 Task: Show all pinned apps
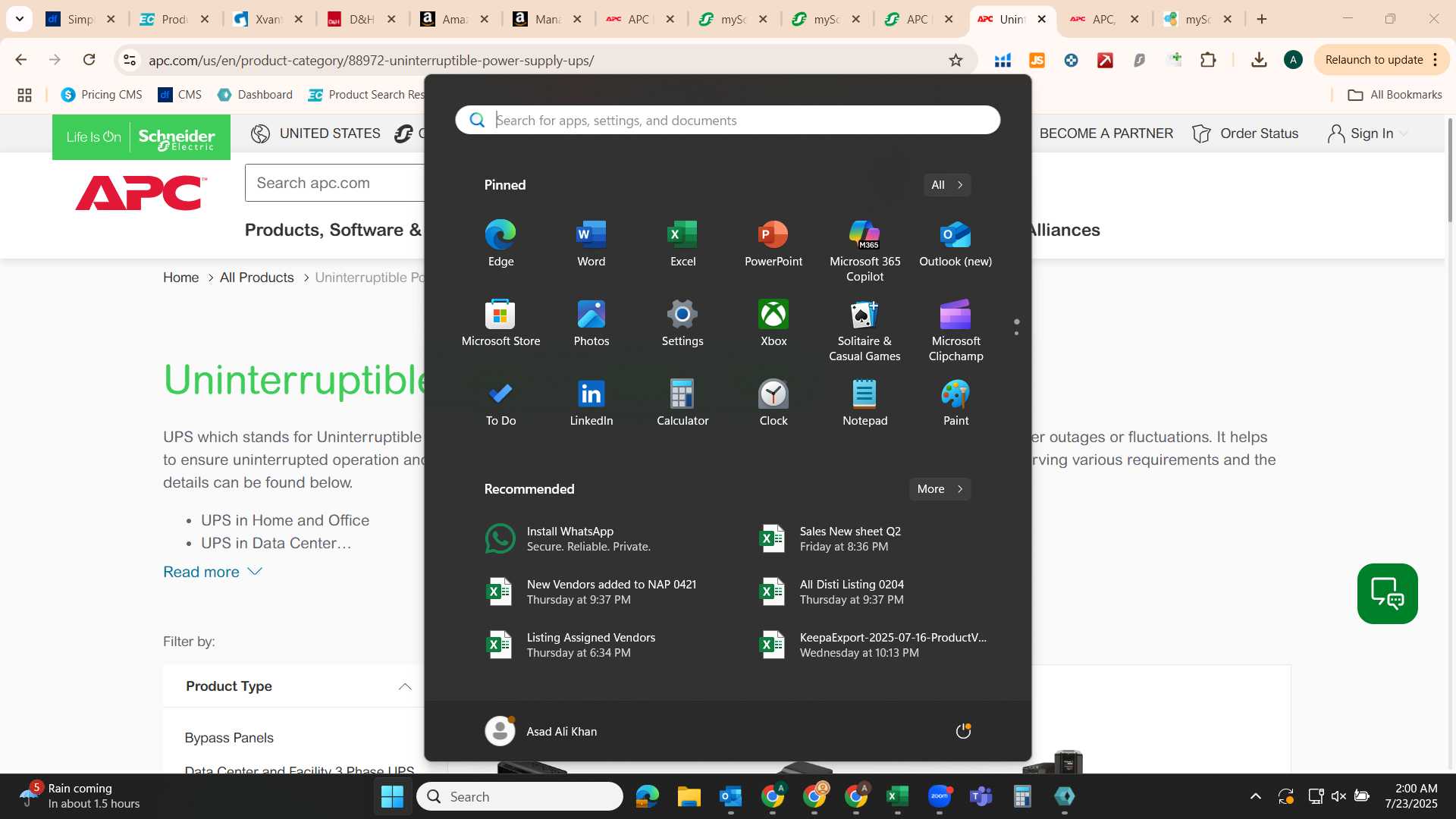click(946, 185)
